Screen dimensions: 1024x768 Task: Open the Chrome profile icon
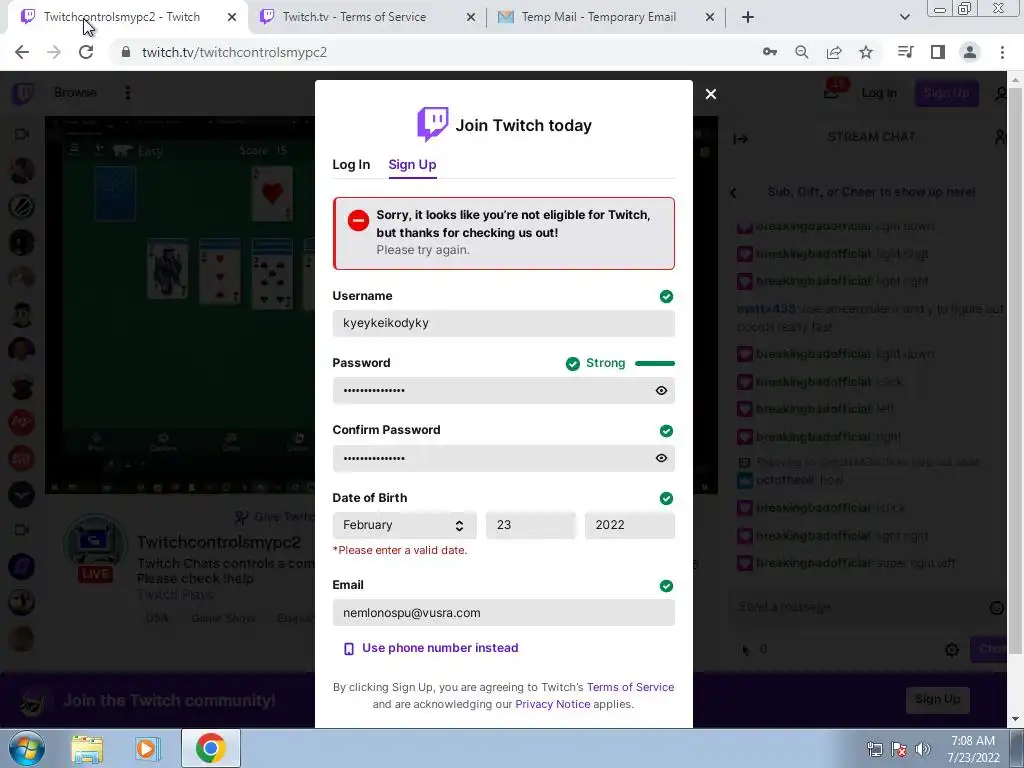[970, 52]
